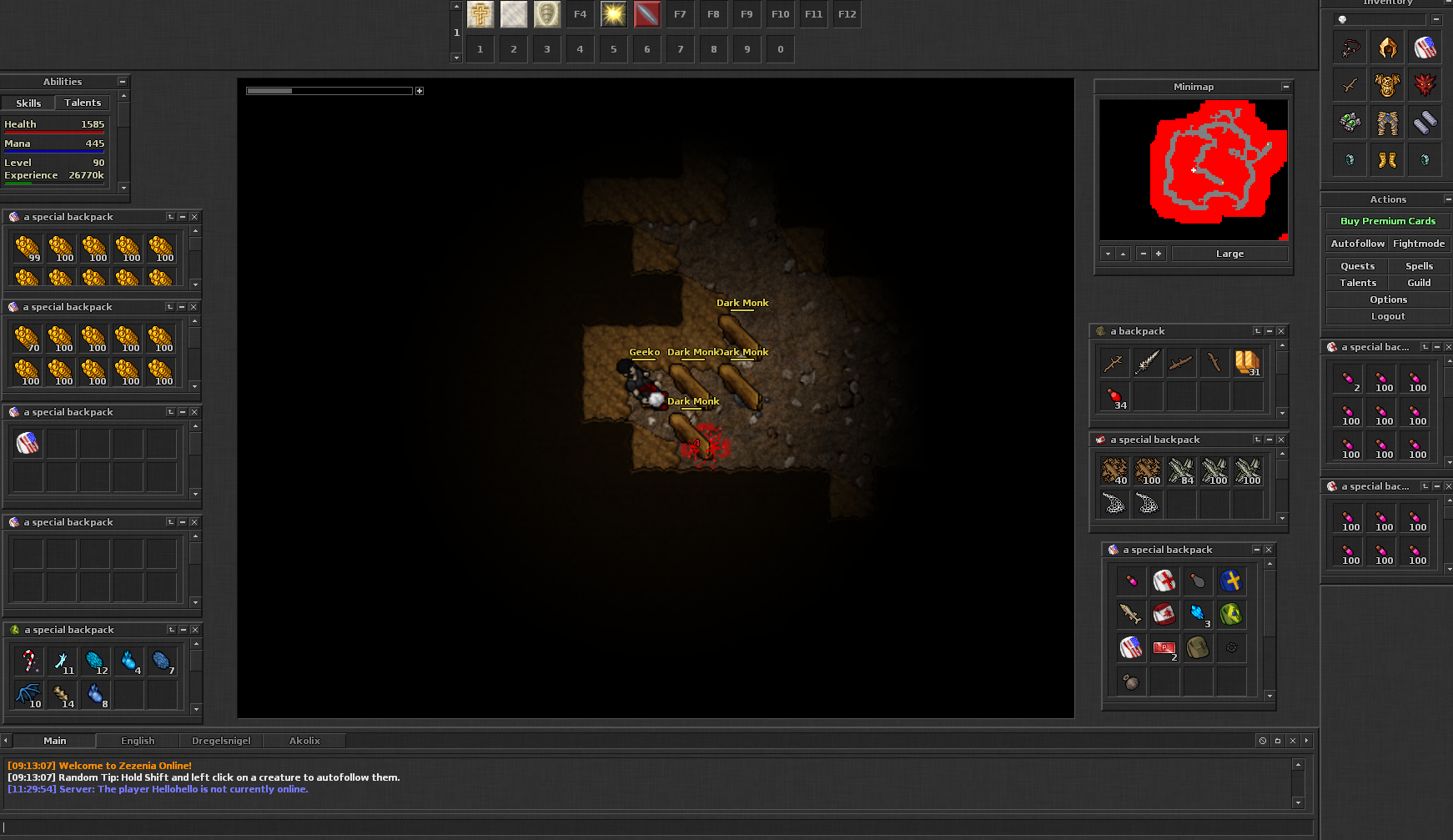Click the minimap Large size button
1453x840 pixels.
(1229, 254)
